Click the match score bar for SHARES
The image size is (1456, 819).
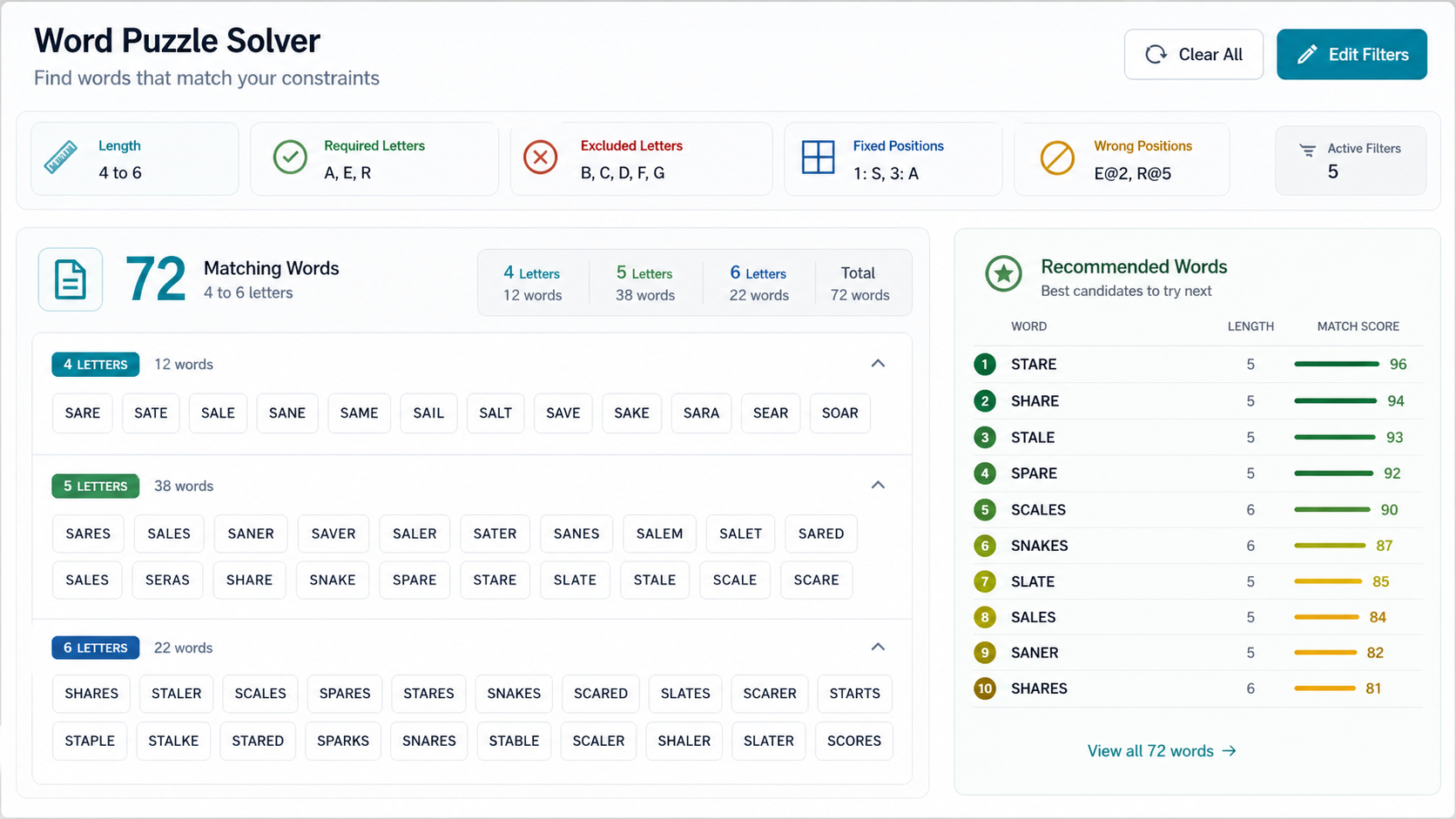tap(1325, 688)
